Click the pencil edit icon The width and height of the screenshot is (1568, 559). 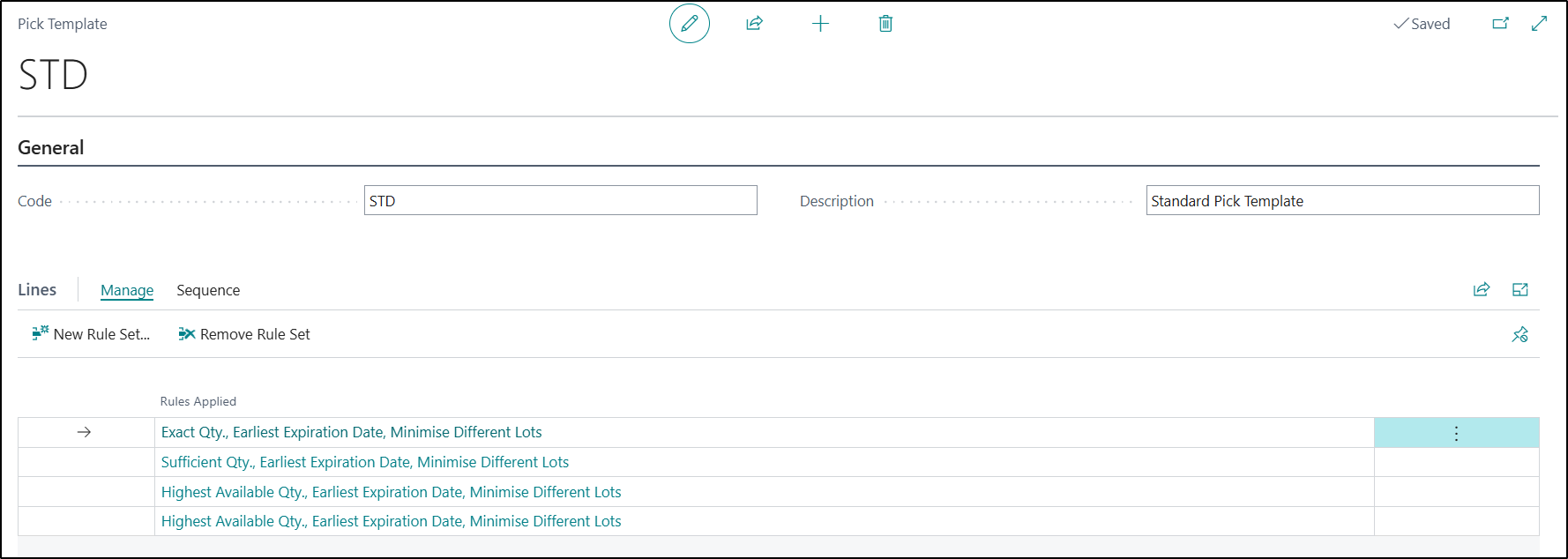coord(689,24)
